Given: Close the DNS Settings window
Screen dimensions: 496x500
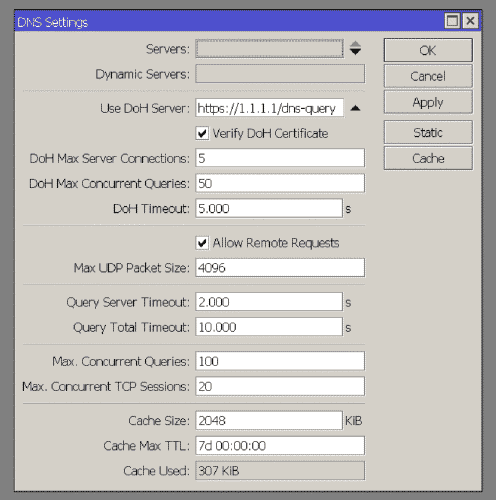Looking at the screenshot, I should pos(470,21).
